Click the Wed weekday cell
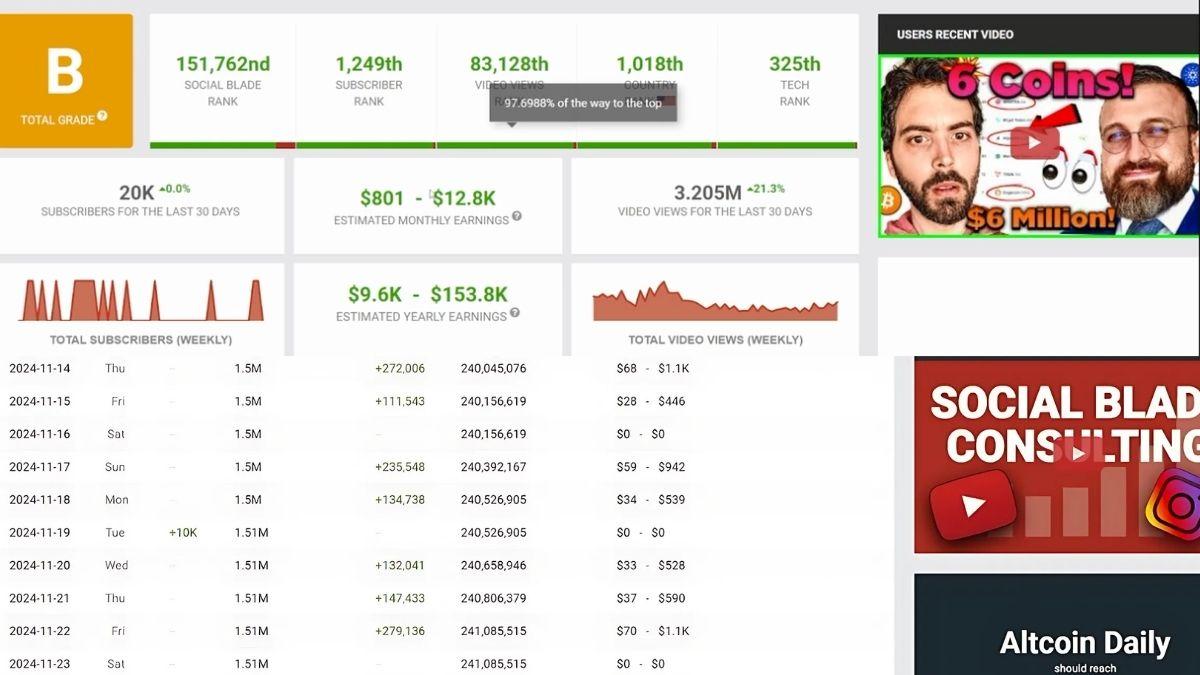This screenshot has height=675, width=1200. tap(116, 565)
